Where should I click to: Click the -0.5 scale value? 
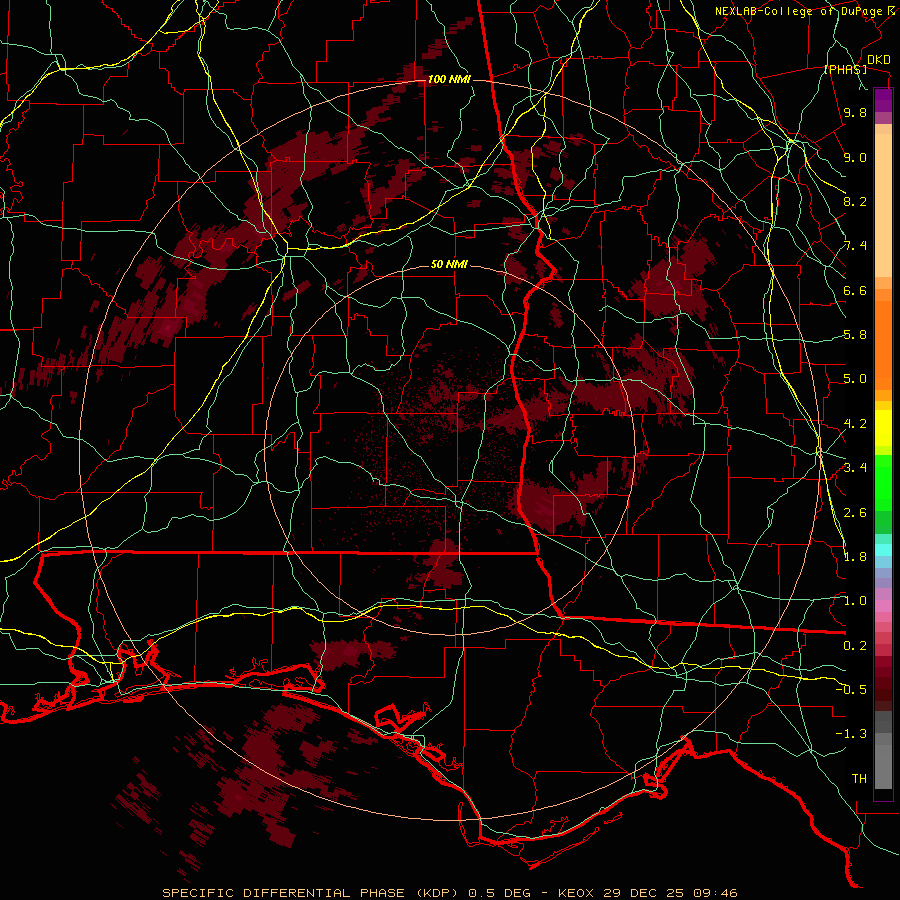point(851,690)
